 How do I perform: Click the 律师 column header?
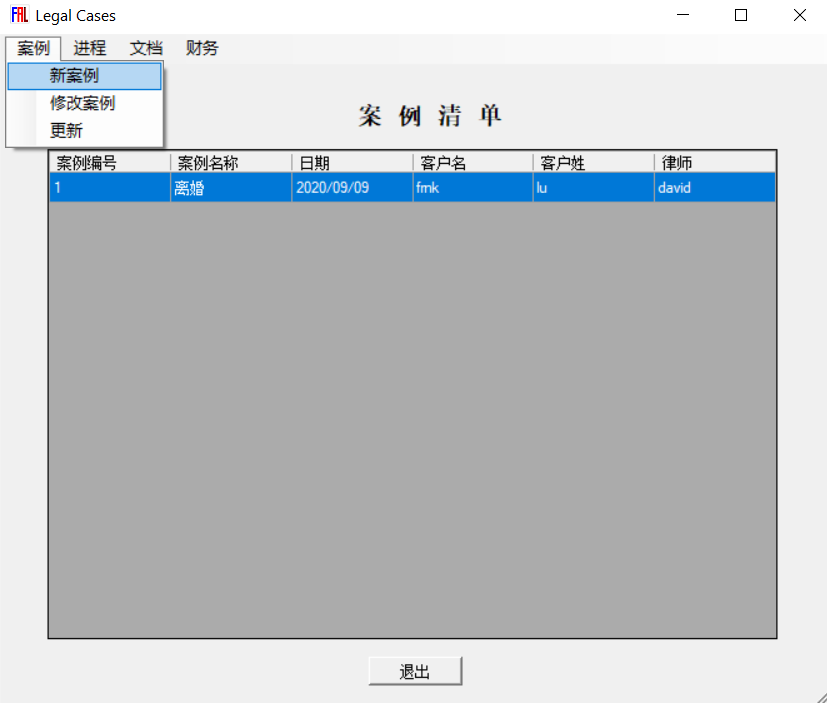tap(714, 163)
